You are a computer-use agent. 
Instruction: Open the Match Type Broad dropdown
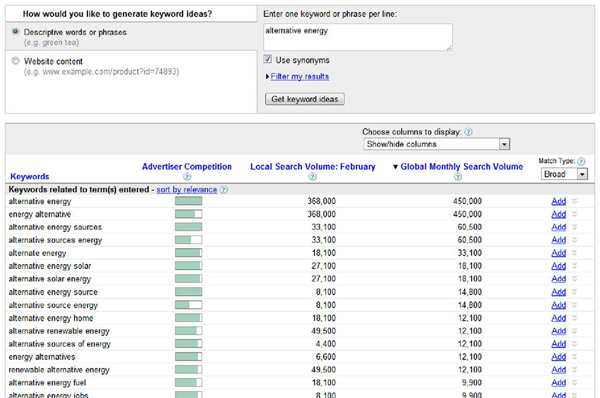click(564, 174)
